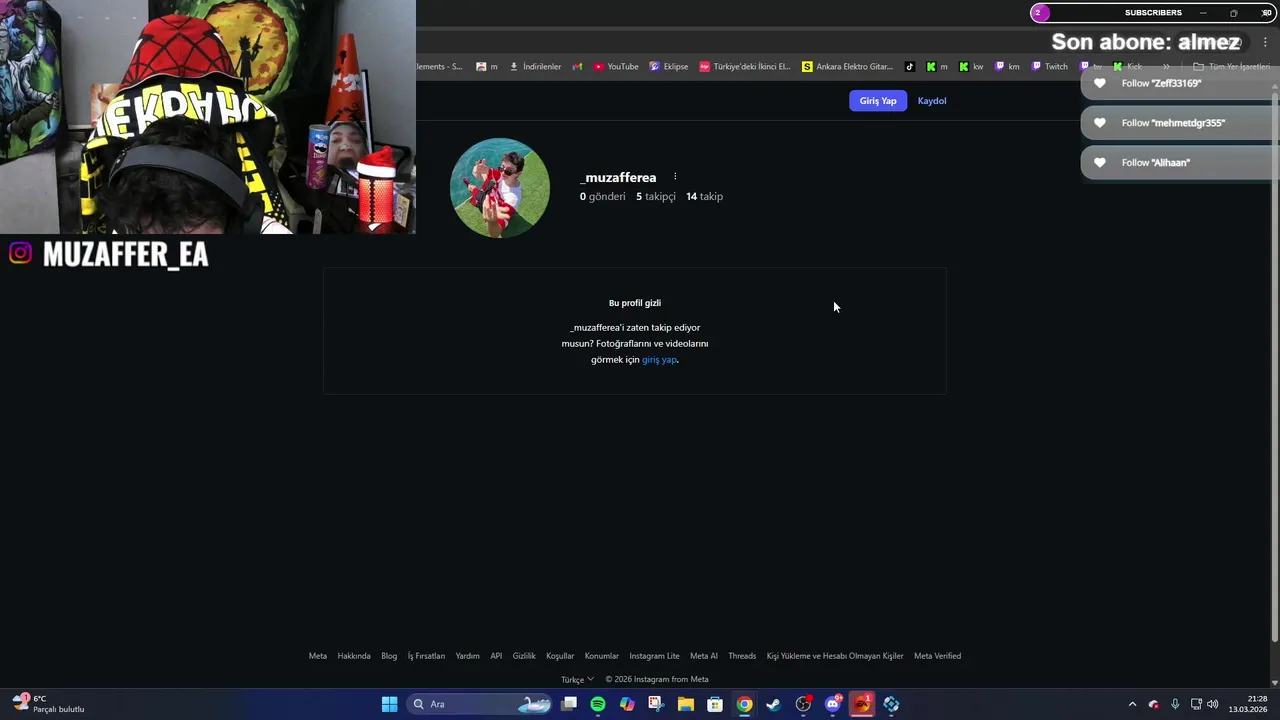This screenshot has height=720, width=1280.
Task: Open Microsoft Store from the taskbar
Action: (715, 704)
